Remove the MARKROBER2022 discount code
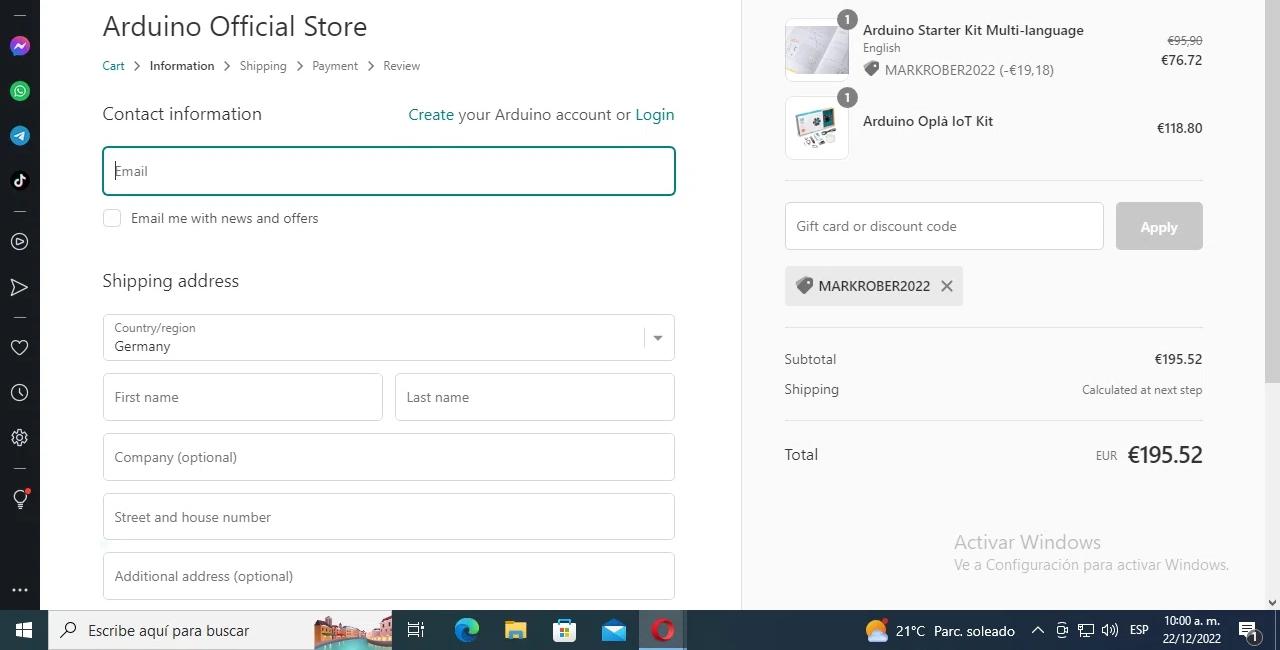This screenshot has height=650, width=1280. (x=946, y=286)
